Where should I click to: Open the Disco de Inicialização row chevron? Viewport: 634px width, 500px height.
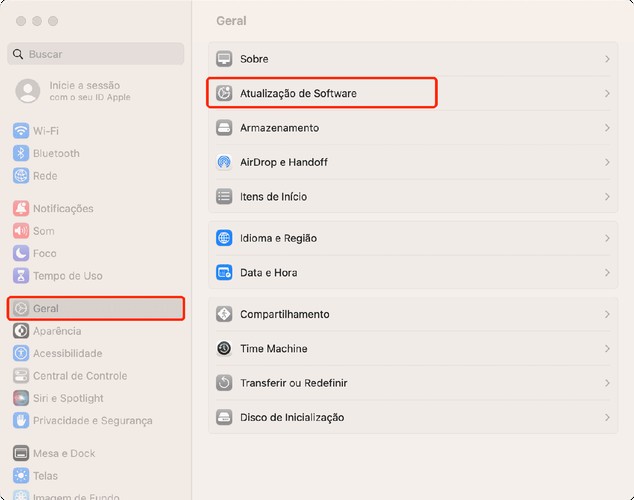tap(607, 417)
